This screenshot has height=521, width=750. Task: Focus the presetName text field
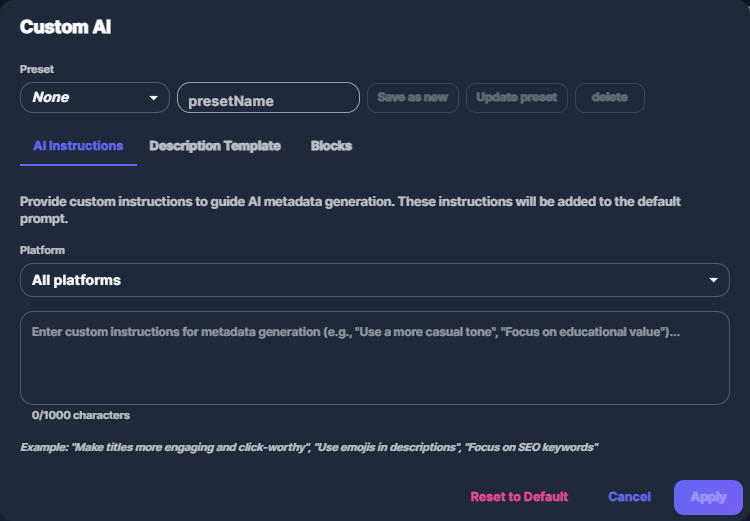click(268, 99)
